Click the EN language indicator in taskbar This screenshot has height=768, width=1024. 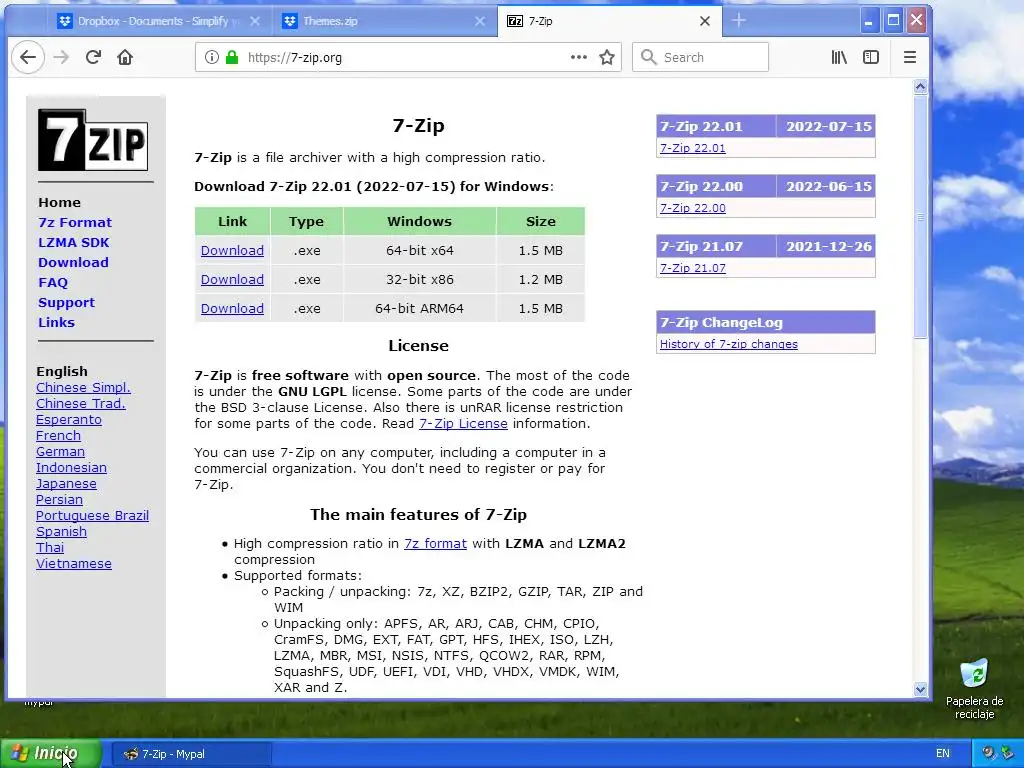pyautogui.click(x=942, y=753)
